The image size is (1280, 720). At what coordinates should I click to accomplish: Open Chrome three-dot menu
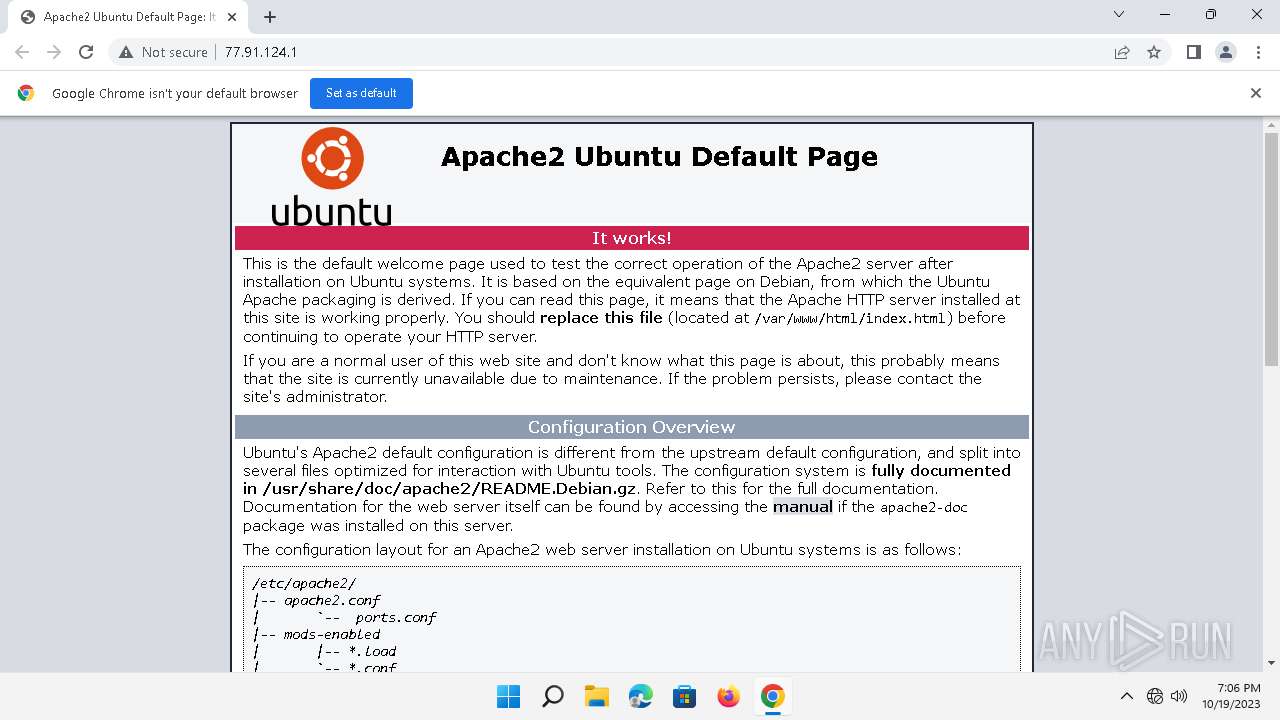1257,52
